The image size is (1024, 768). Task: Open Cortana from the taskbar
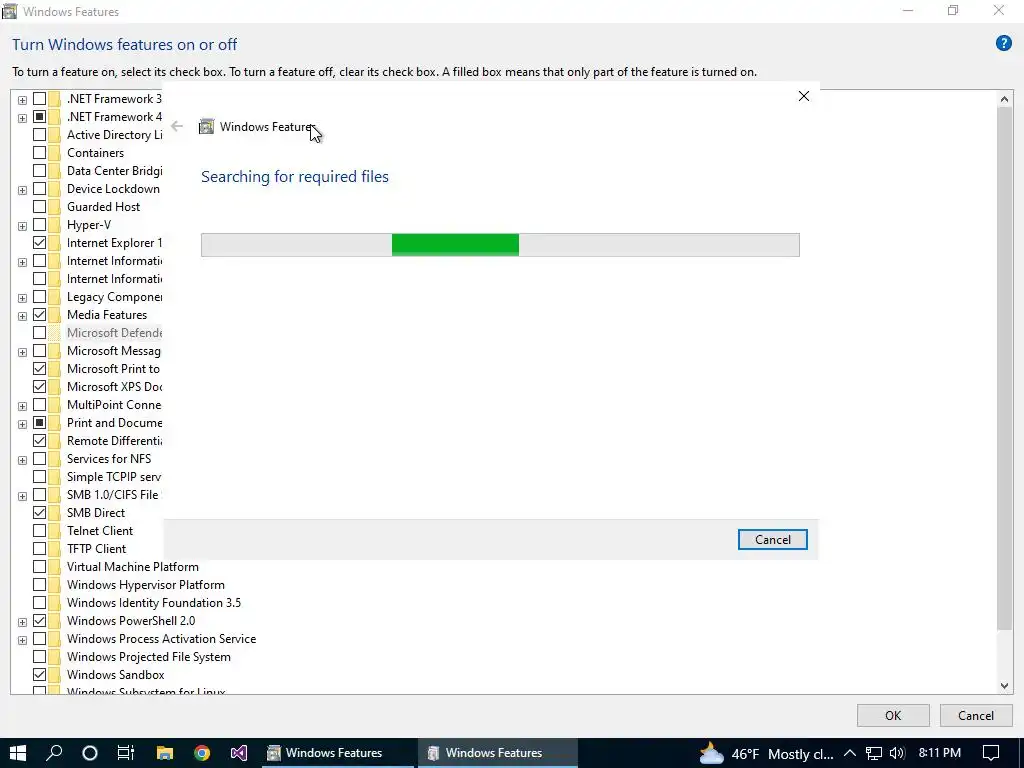pos(90,753)
